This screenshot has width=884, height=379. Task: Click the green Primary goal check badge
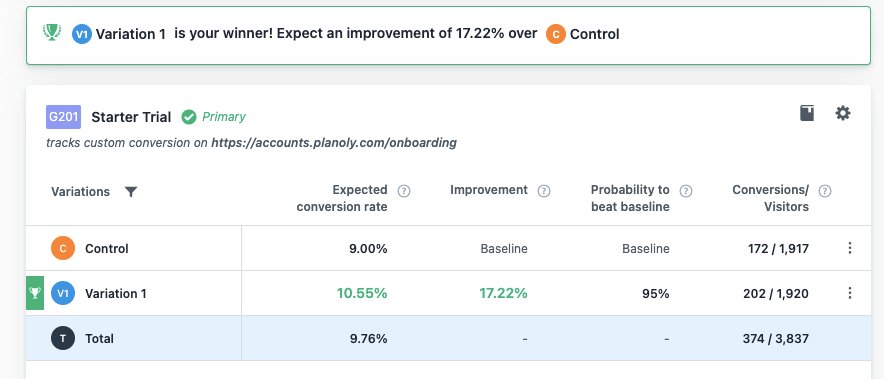click(x=189, y=117)
